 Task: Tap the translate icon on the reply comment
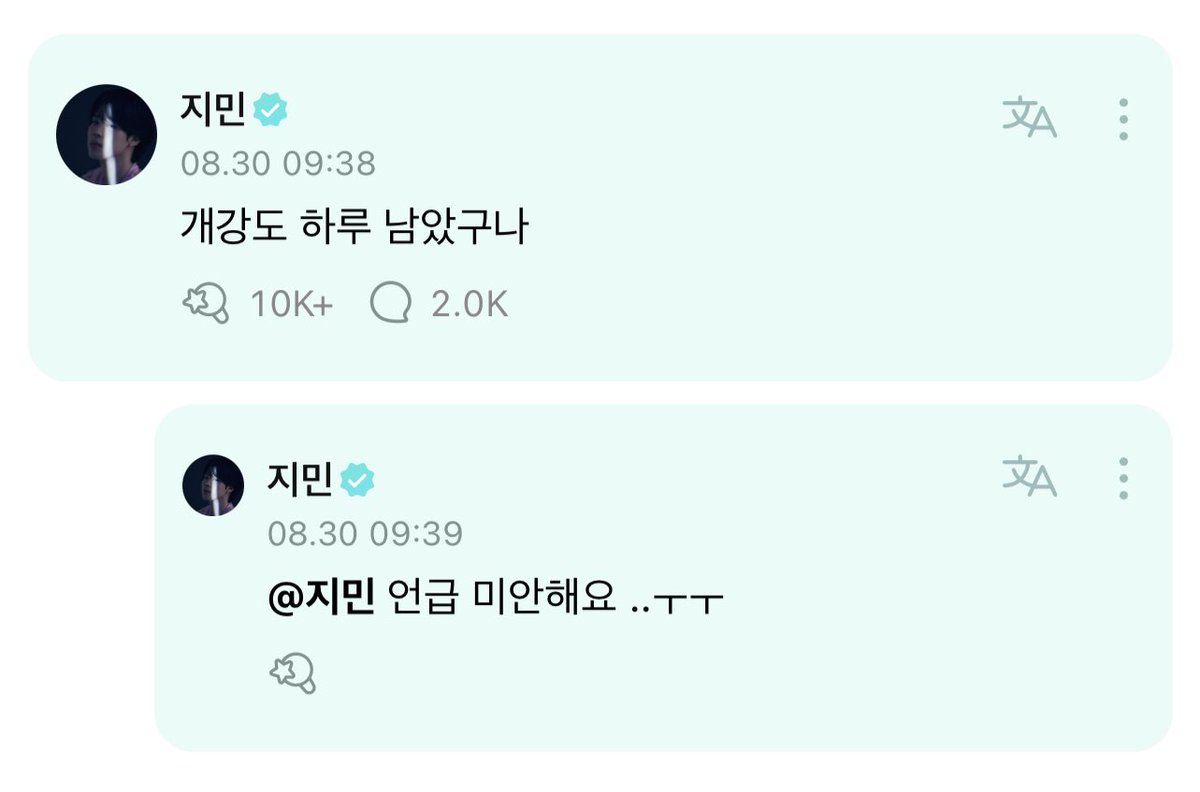pyautogui.click(x=1030, y=477)
